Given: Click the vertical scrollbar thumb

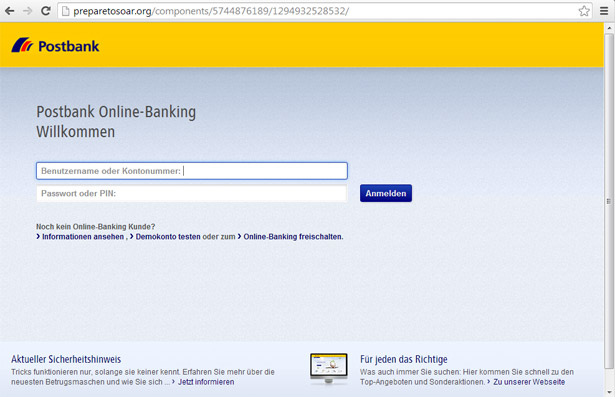Looking at the screenshot, I should 609,201.
